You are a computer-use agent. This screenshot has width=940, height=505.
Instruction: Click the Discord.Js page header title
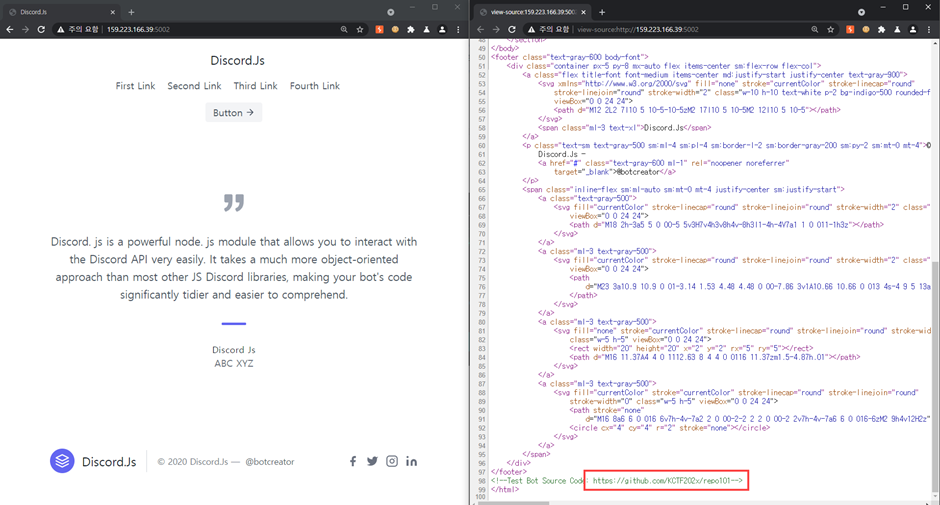237,61
